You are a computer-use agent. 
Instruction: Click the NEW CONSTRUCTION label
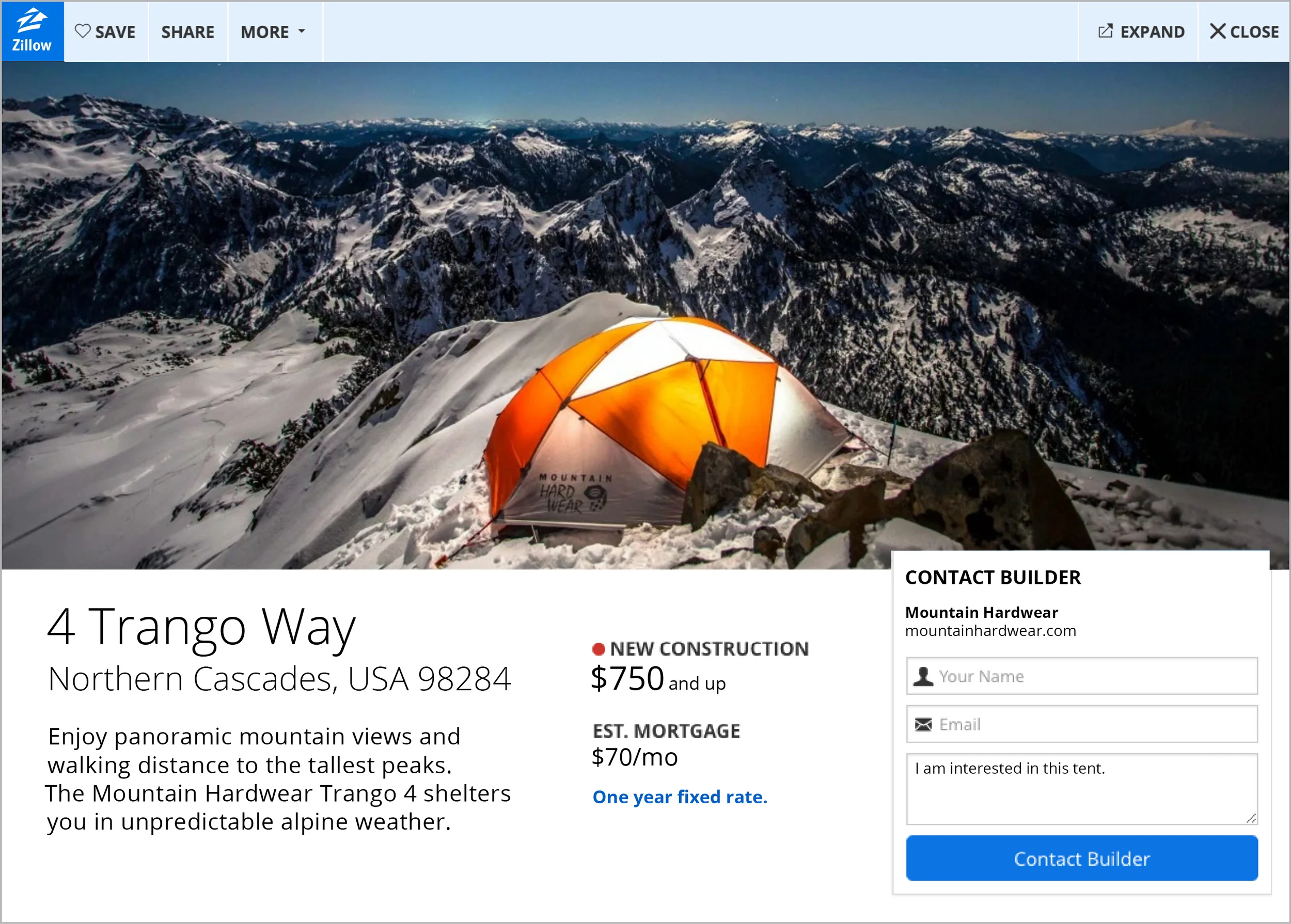[709, 649]
